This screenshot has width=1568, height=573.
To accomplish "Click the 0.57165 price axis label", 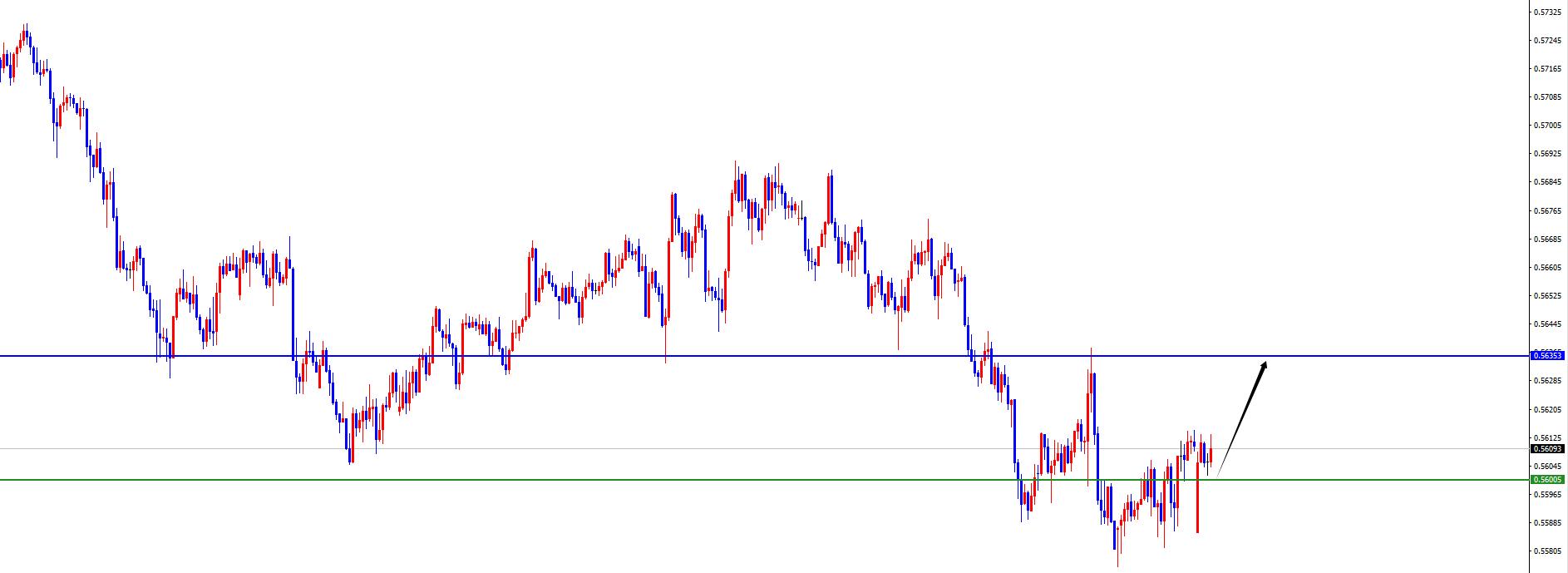I will point(1547,69).
